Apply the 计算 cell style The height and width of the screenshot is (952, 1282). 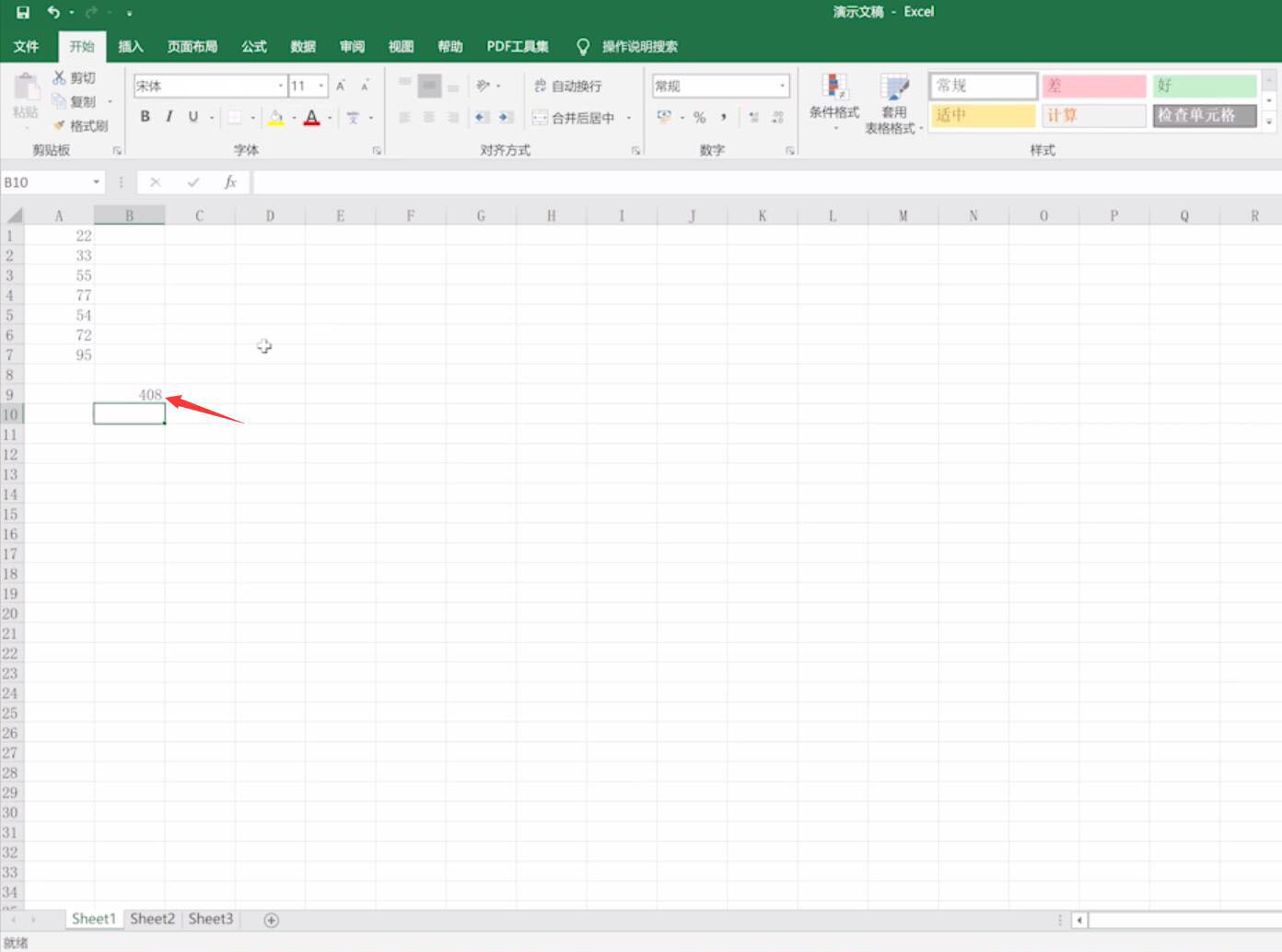(1094, 115)
